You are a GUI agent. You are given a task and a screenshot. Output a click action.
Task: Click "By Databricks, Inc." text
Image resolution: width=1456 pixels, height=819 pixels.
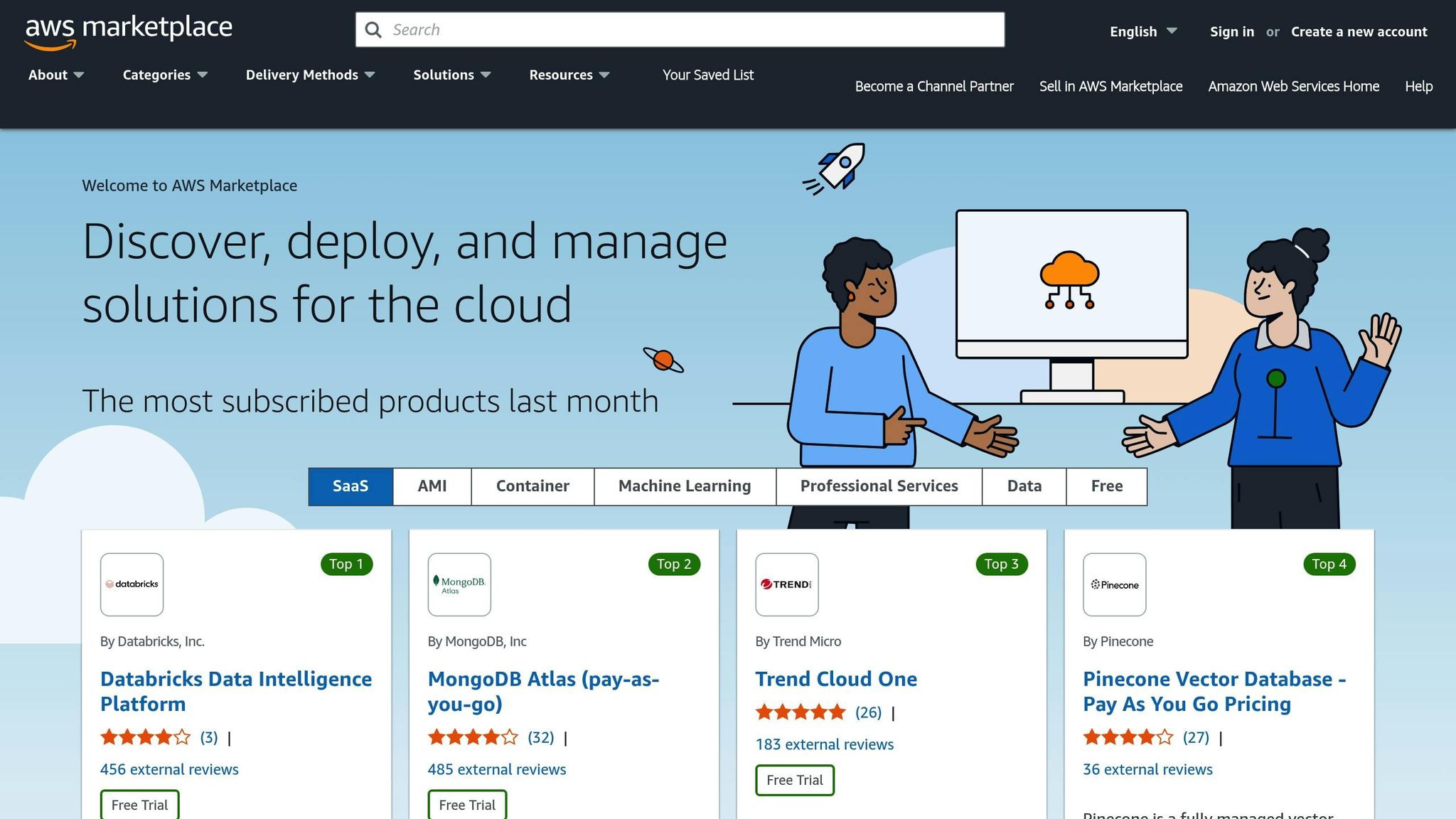point(152,641)
